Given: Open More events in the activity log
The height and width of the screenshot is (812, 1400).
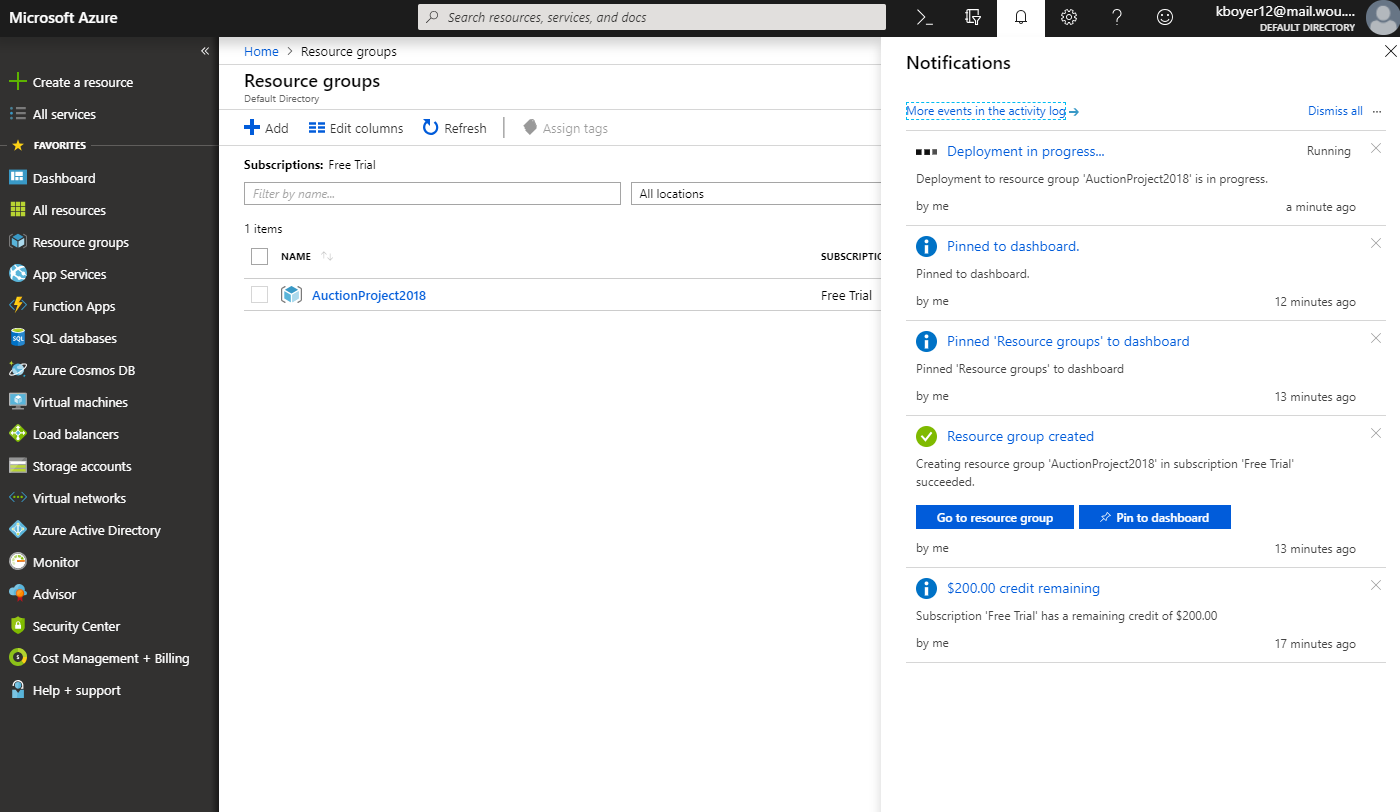Looking at the screenshot, I should coord(992,111).
